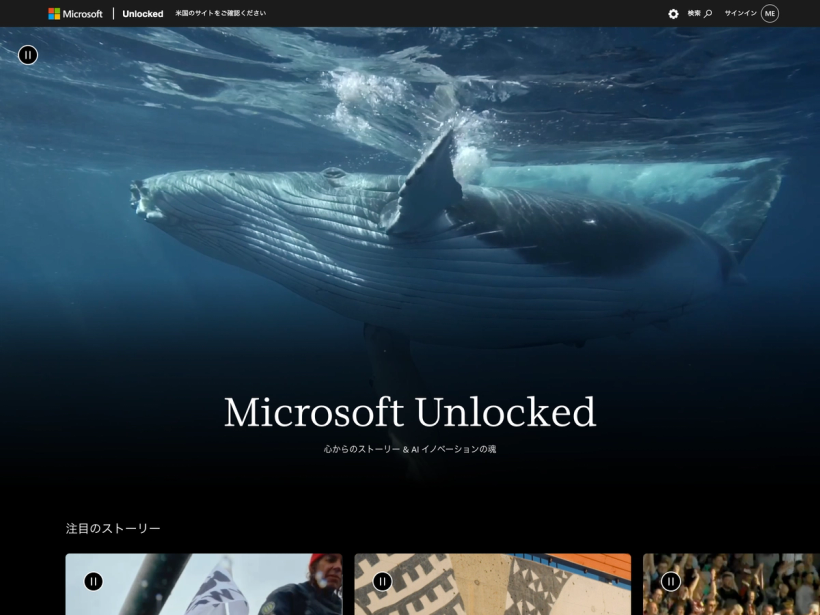The image size is (820, 615).
Task: Click the 注目のストーリー section heading
Action: point(113,529)
